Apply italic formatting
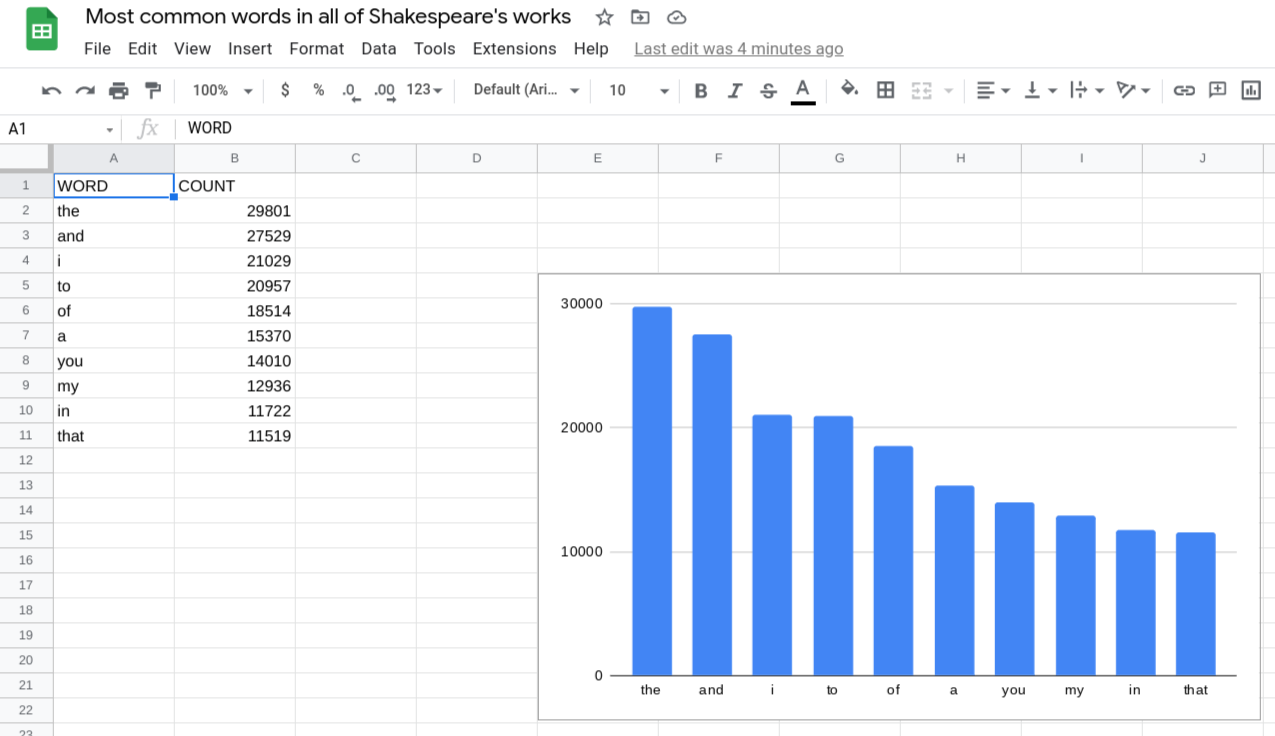Screen dimensions: 1275x736 (x=734, y=90)
